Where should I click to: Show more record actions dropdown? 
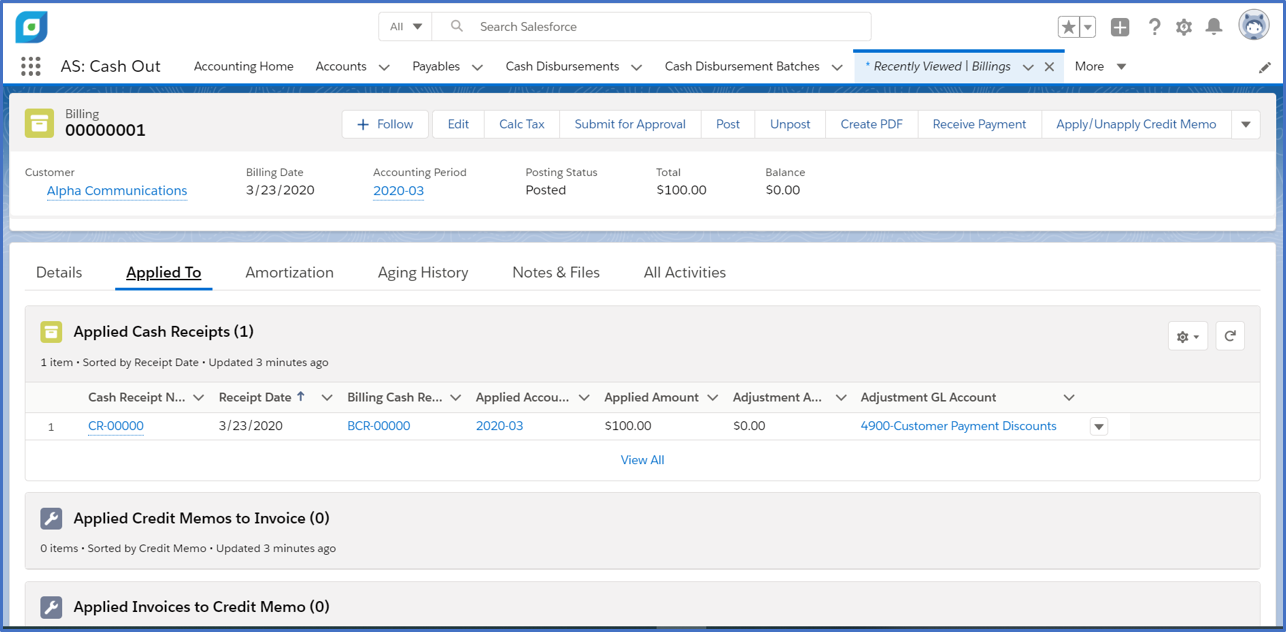[x=1246, y=124]
